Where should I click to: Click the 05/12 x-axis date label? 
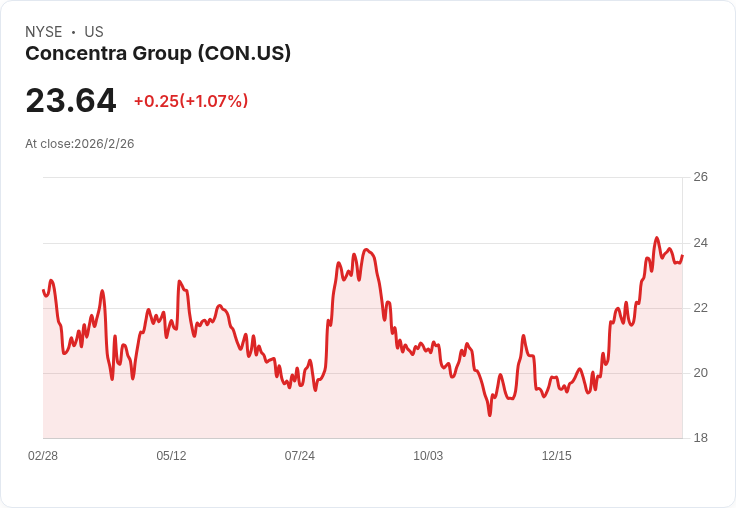coord(171,455)
